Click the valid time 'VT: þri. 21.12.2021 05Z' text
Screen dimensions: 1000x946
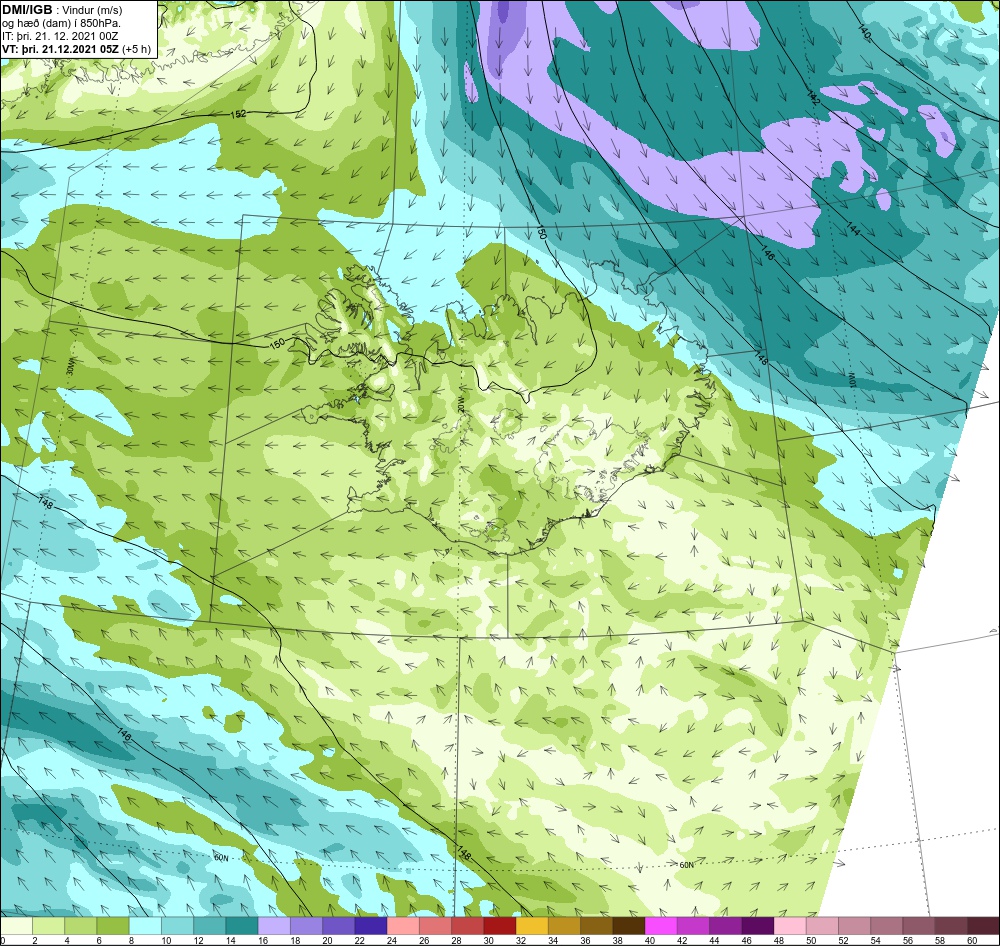[61, 49]
